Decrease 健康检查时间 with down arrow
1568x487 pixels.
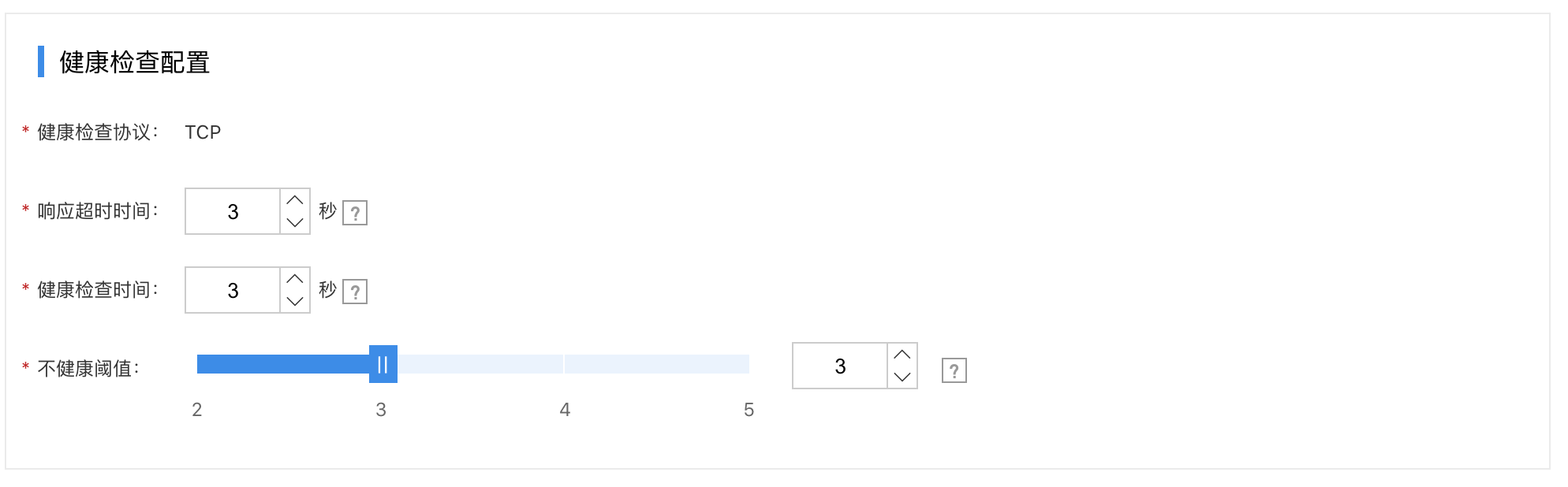coord(295,301)
